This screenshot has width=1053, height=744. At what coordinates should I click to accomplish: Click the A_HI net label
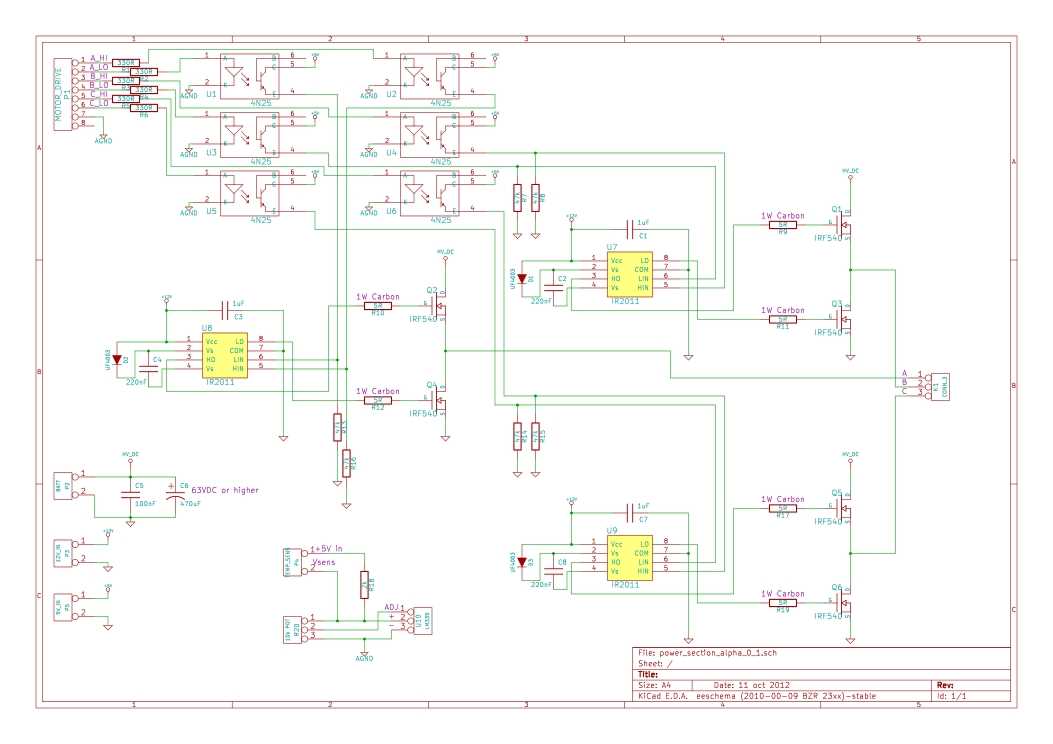(99, 58)
